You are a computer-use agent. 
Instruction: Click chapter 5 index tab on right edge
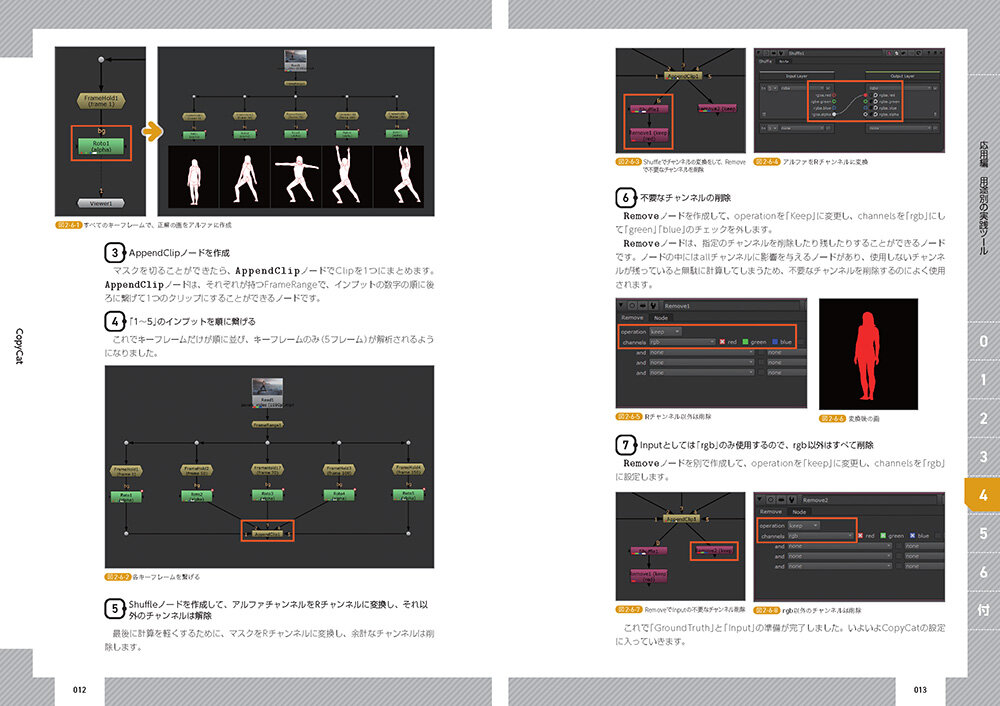pyautogui.click(x=983, y=534)
